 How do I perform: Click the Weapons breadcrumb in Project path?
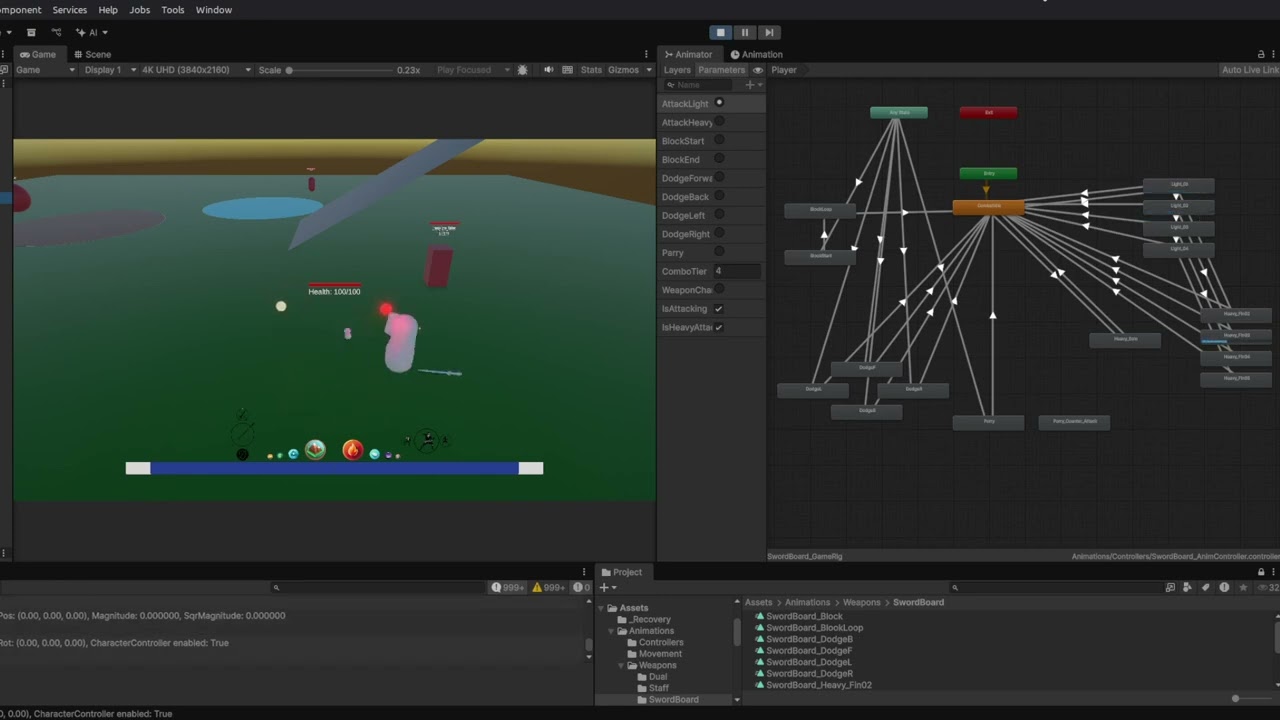[861, 602]
